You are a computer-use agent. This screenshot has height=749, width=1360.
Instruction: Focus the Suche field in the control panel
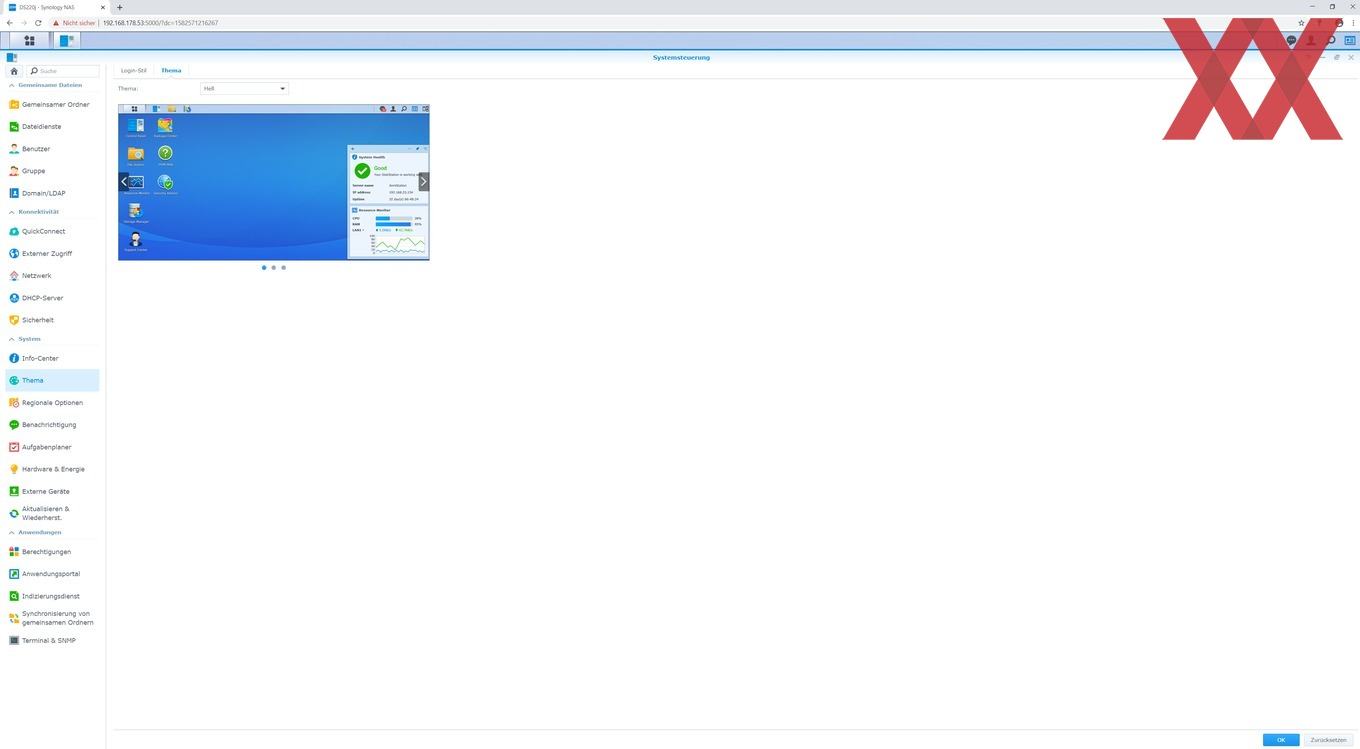click(64, 71)
